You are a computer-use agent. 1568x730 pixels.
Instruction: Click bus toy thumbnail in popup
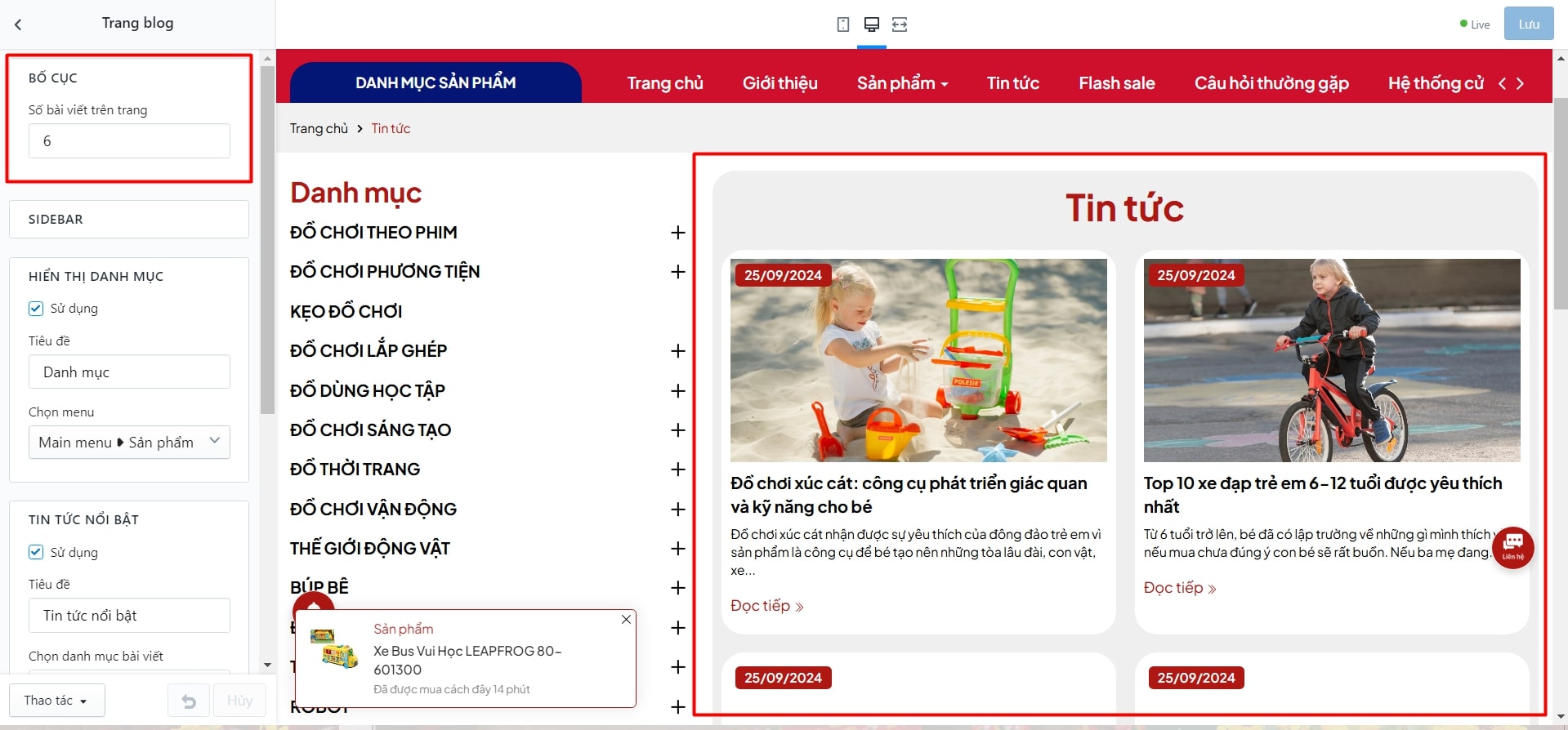tap(334, 648)
